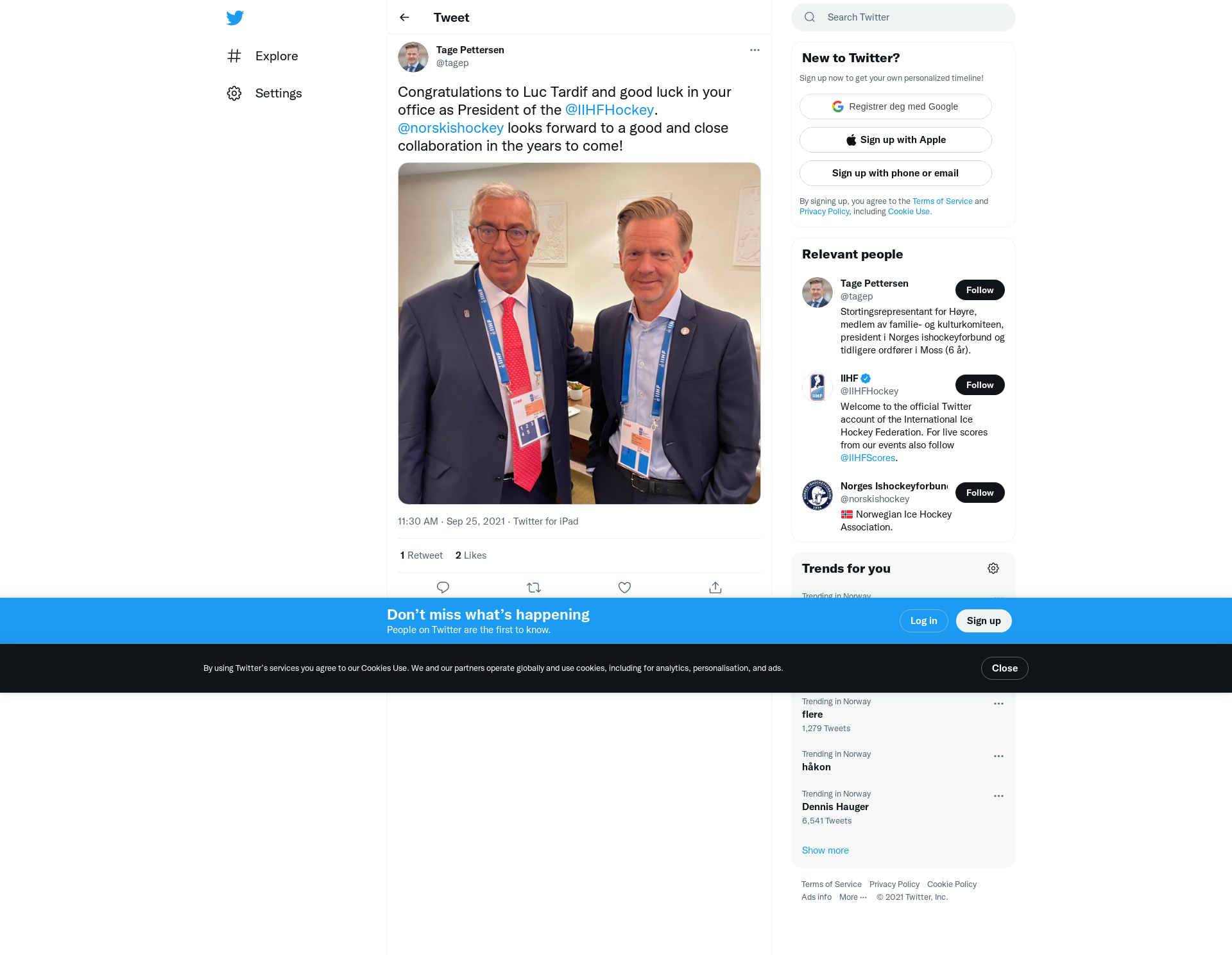Expand the More footer menu
This screenshot has width=1232, height=955.
click(x=853, y=897)
